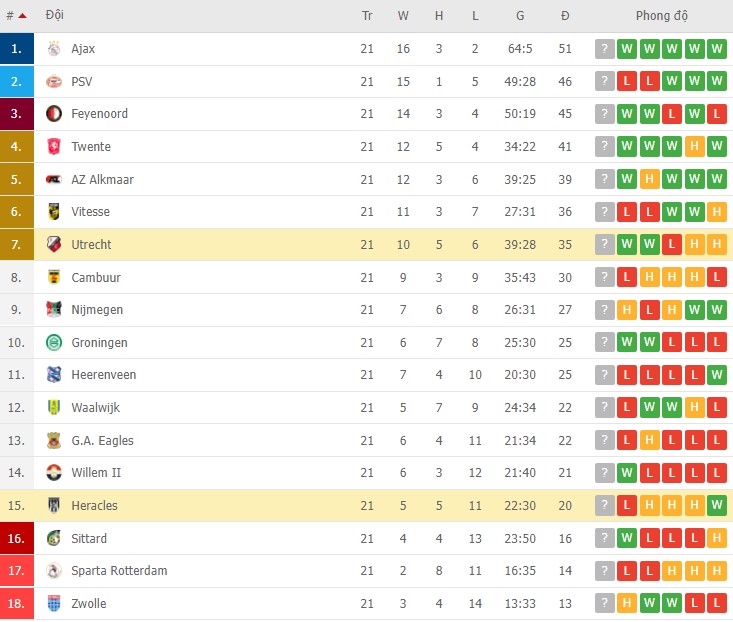Click the AZ Alkmaar logo icon
Screen dimensions: 733x622
click(x=54, y=180)
